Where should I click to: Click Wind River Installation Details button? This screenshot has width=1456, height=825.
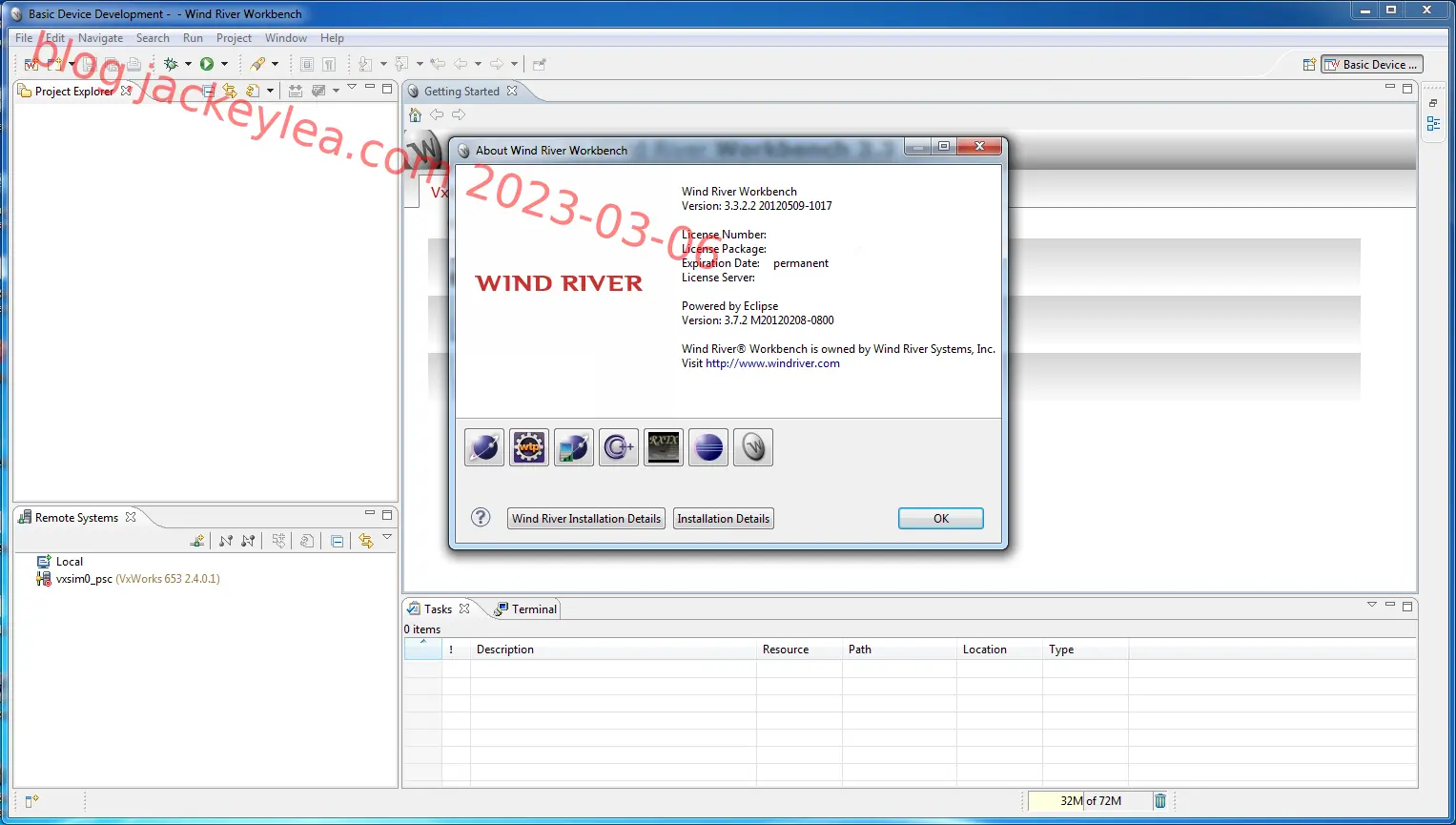tap(586, 519)
